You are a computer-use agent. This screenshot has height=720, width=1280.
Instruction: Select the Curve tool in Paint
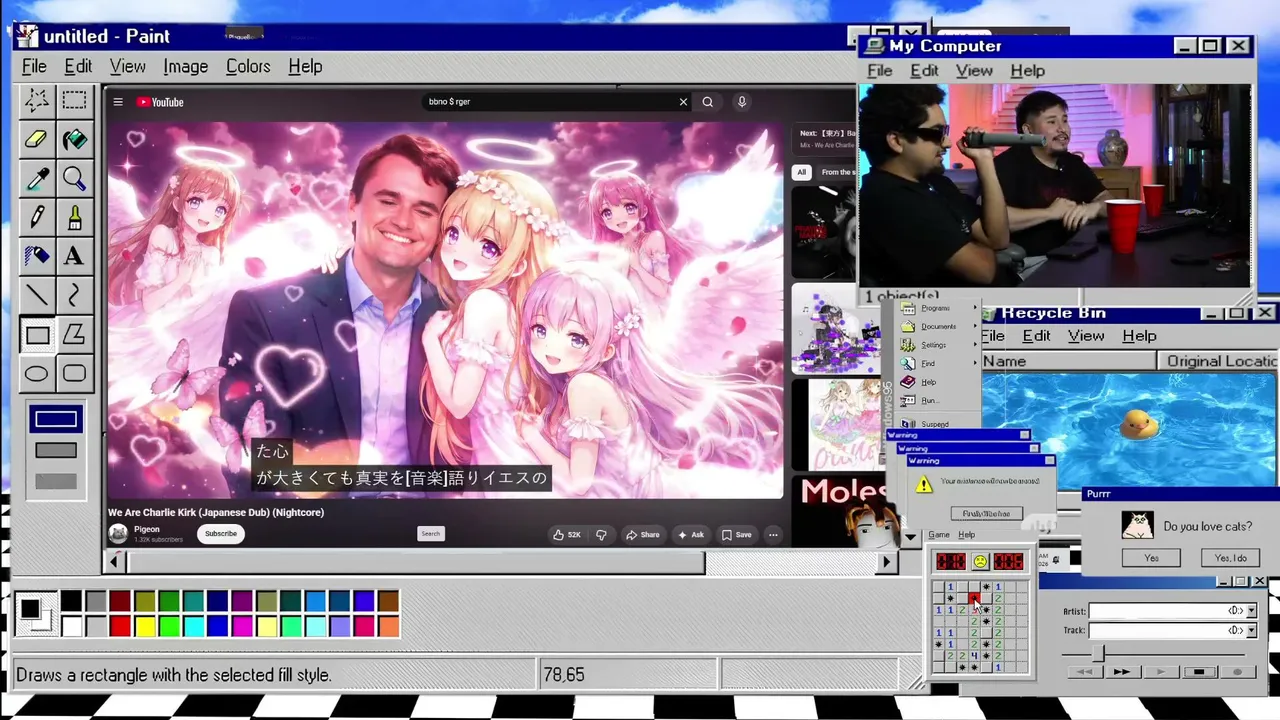click(x=74, y=295)
